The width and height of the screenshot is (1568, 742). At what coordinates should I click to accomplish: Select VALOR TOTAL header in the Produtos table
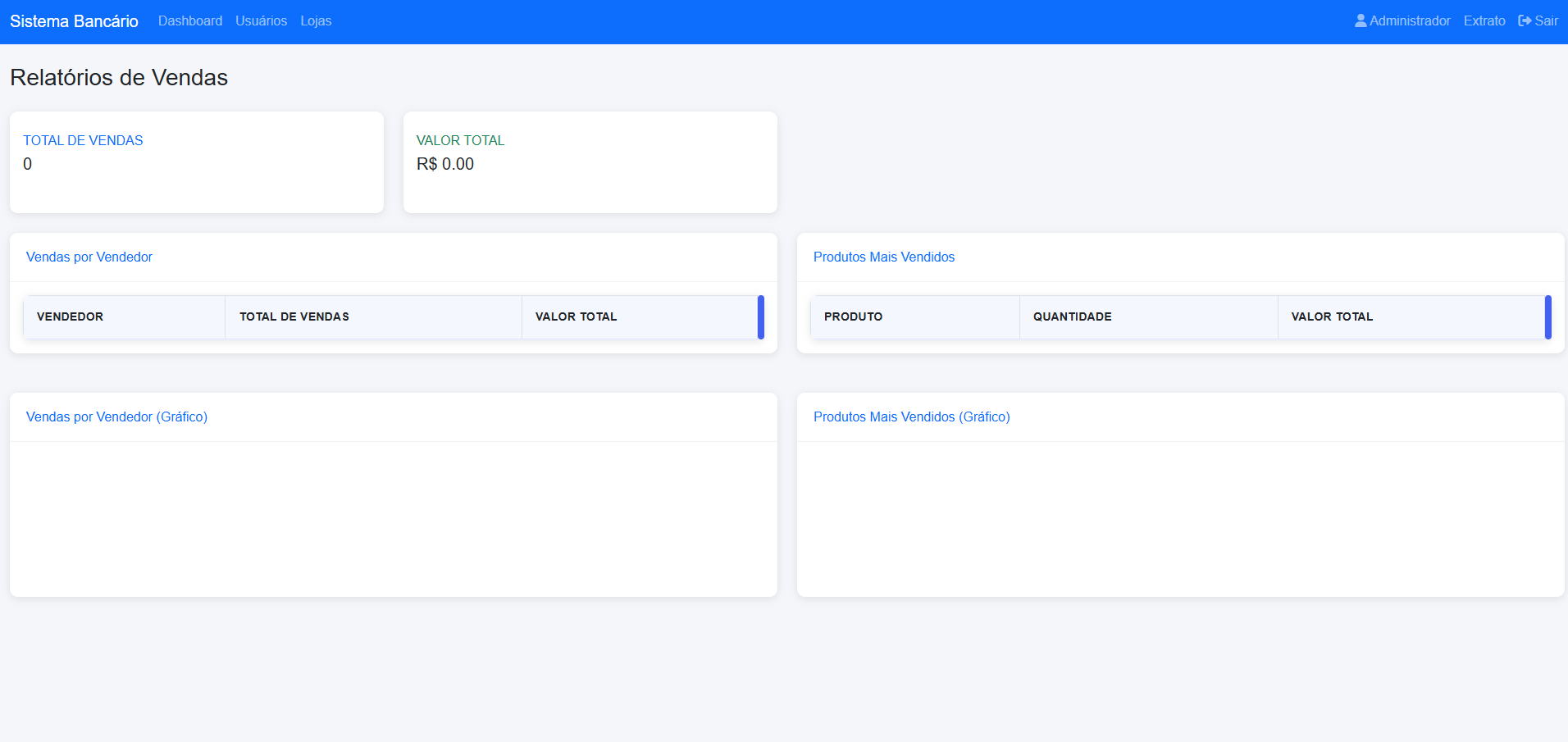point(1331,316)
